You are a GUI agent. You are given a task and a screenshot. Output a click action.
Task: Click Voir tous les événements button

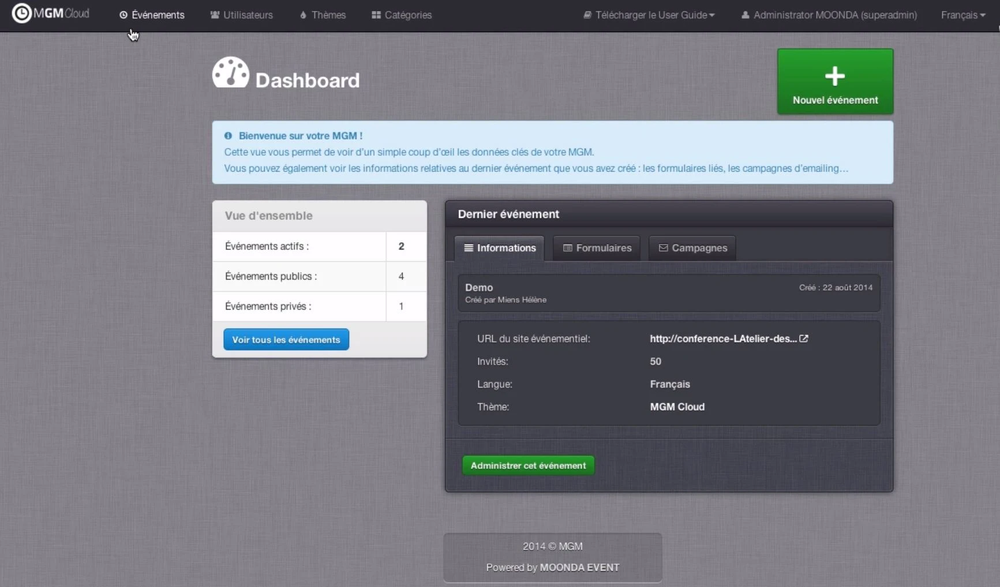point(286,339)
